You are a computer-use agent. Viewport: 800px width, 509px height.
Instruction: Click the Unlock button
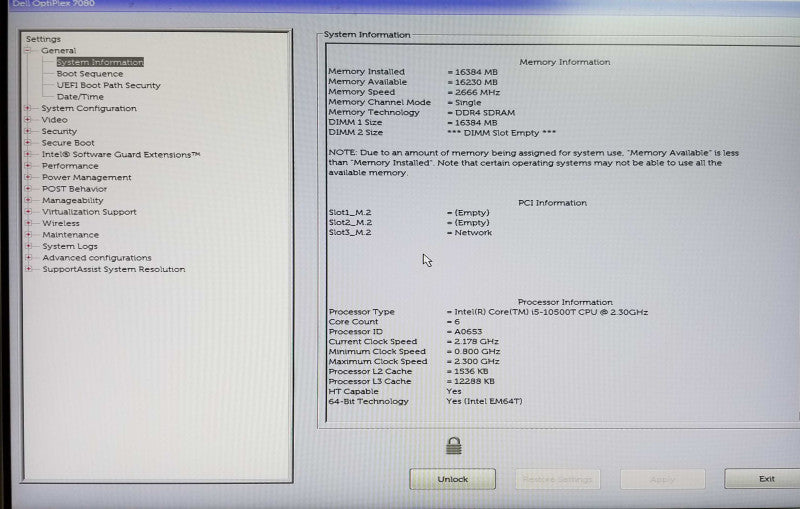[453, 479]
